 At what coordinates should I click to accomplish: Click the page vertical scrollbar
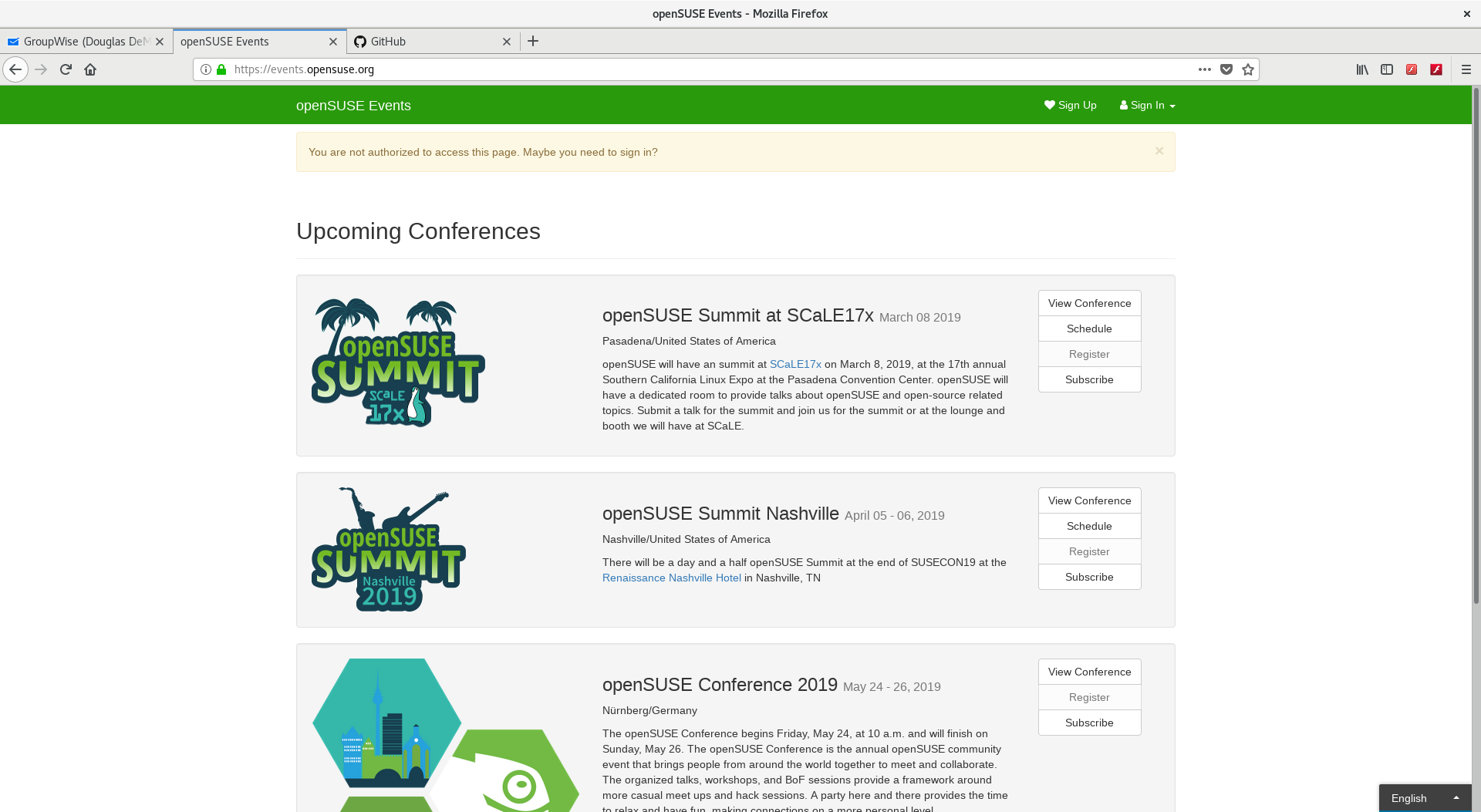1476,347
